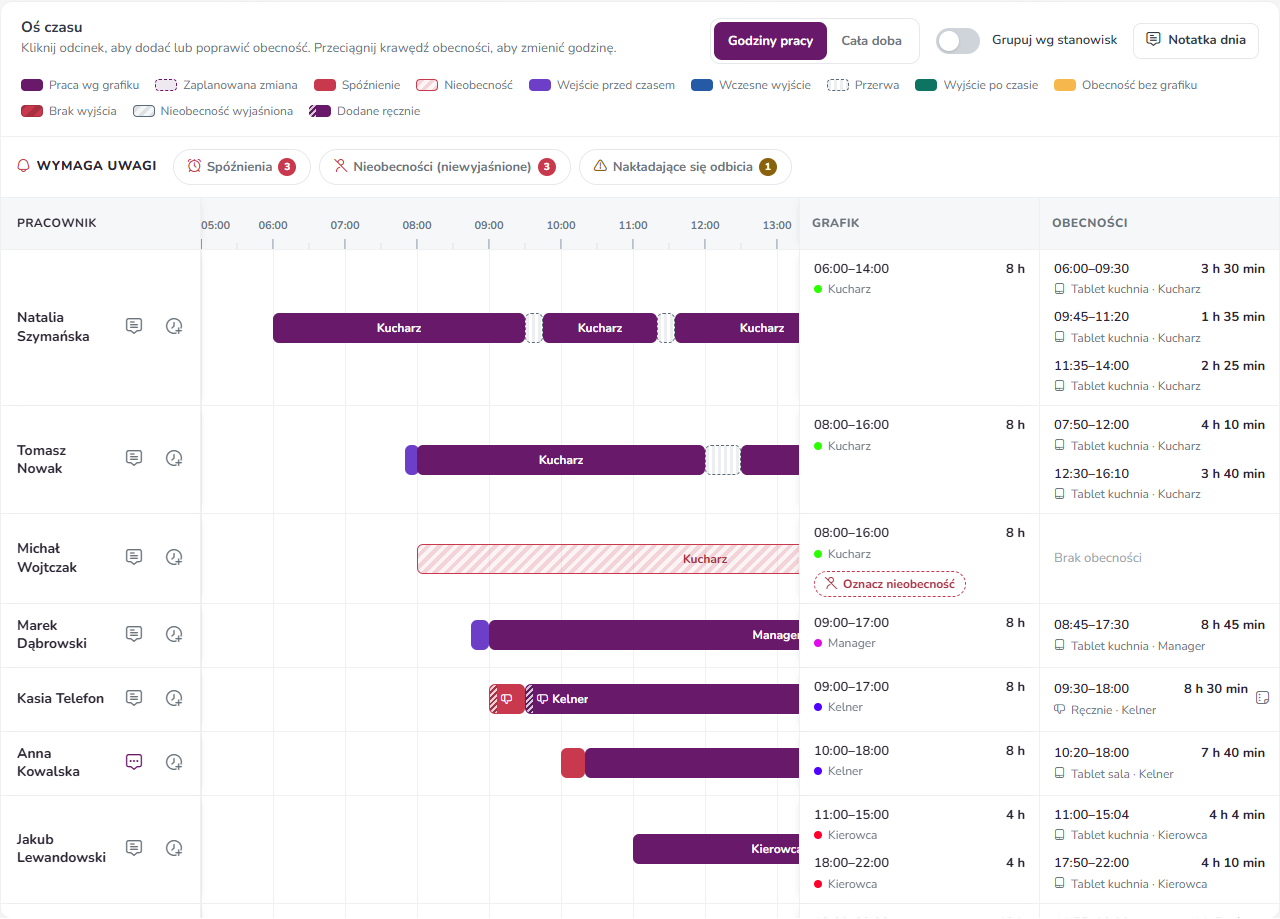Open the sticky note on Kasia's 09:30–18:00 attendance
Screen dimensions: 1280x919
pyautogui.click(x=1262, y=697)
